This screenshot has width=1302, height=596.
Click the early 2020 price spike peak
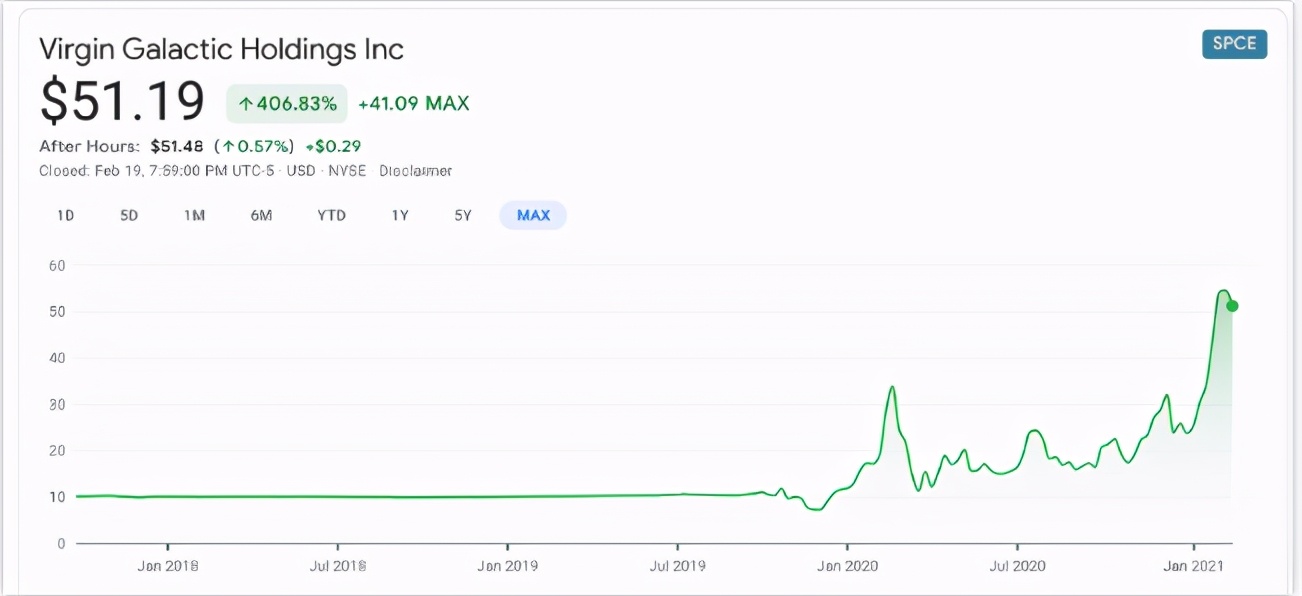click(x=892, y=387)
